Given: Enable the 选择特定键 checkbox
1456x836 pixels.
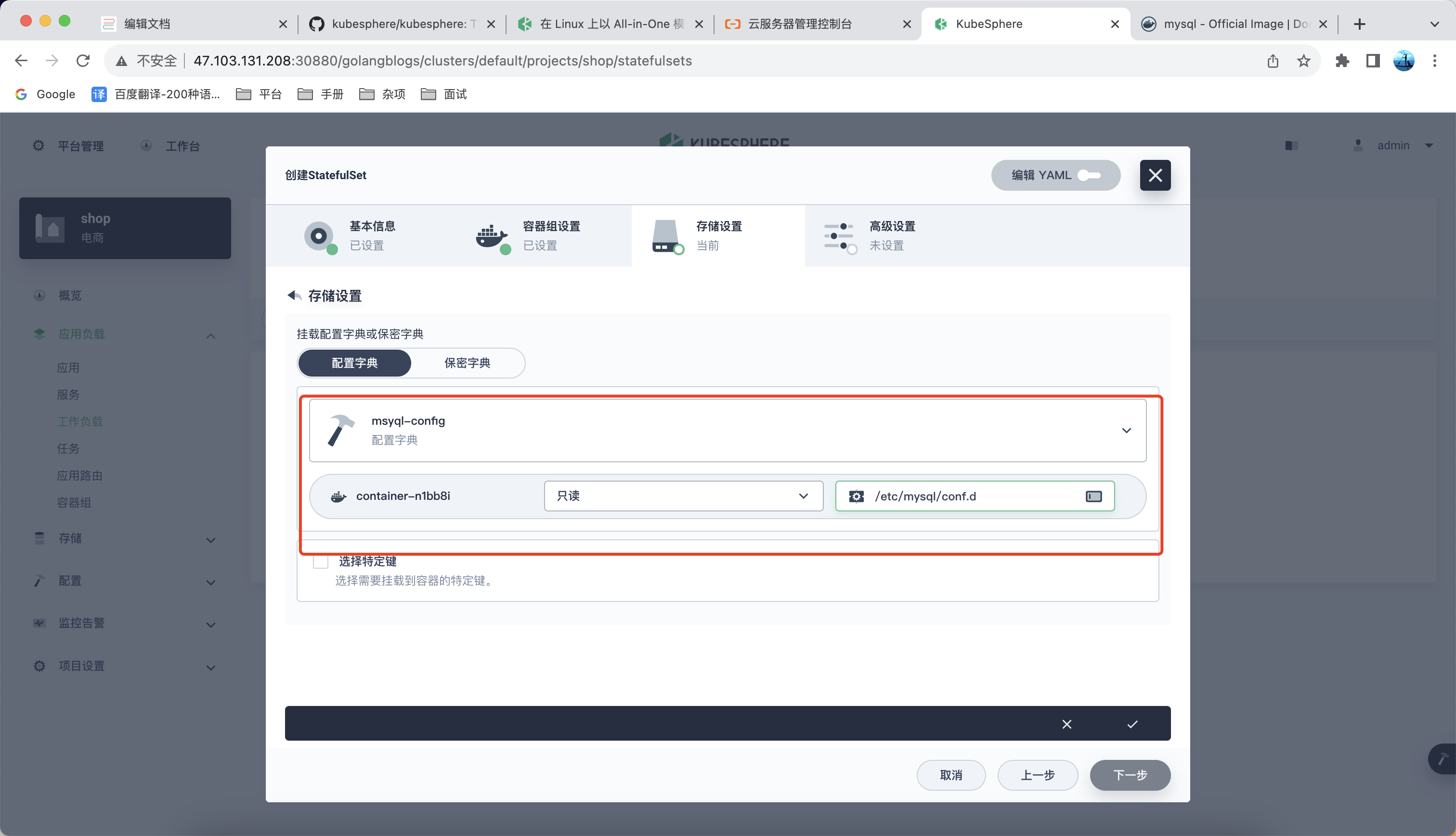Looking at the screenshot, I should pyautogui.click(x=320, y=562).
